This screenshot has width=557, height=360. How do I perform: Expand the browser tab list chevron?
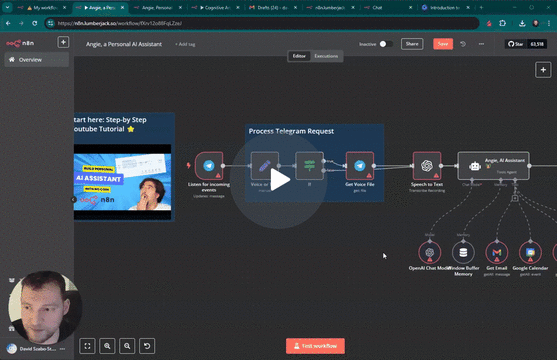(7, 7)
